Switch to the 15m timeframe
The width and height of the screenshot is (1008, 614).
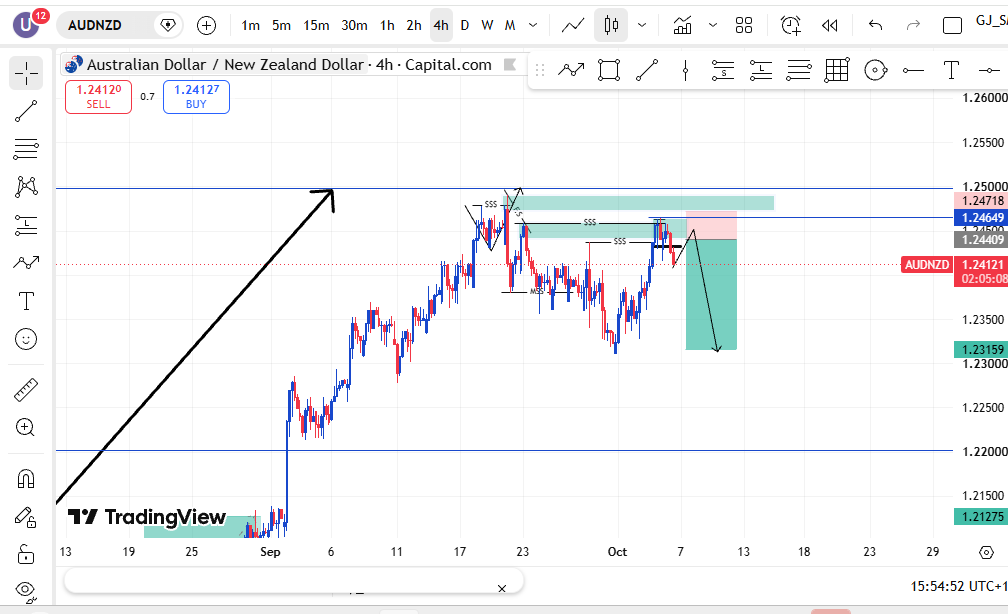pyautogui.click(x=316, y=25)
